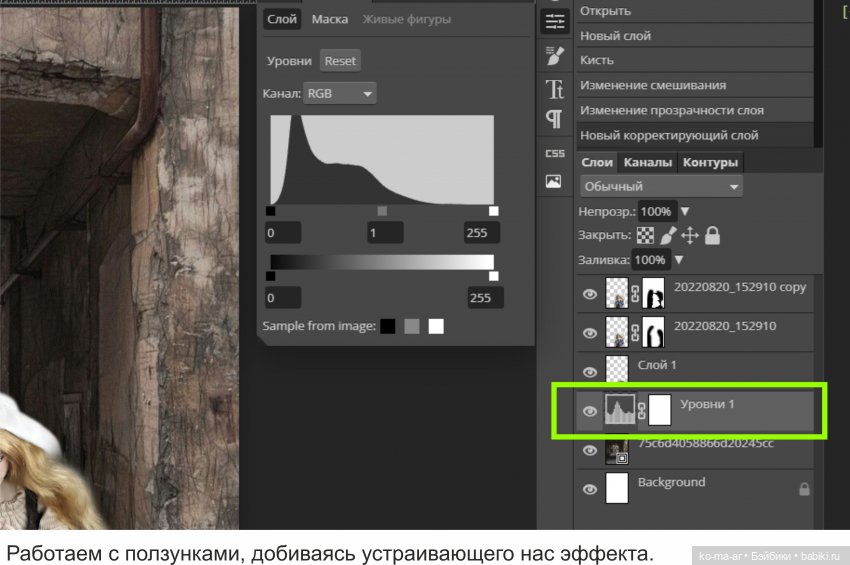Toggle visibility of Уровни 1 layer
Screen dimensions: 850x565
[x=590, y=411]
